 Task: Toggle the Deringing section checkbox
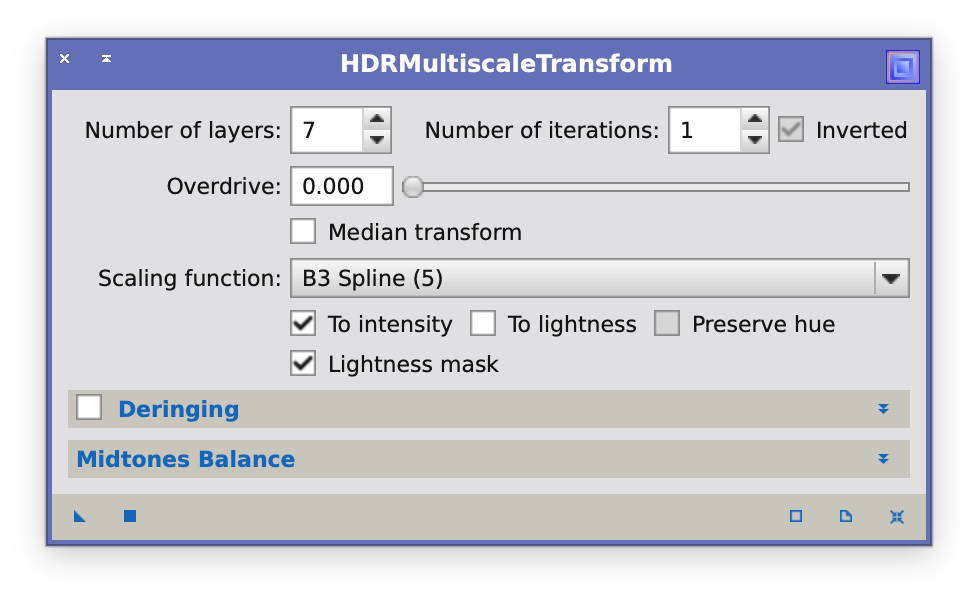90,408
